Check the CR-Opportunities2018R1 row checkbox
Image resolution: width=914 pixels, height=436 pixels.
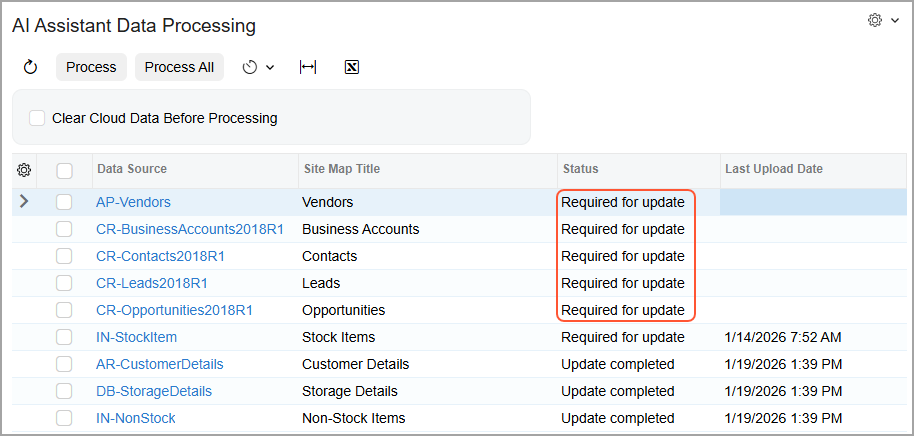pyautogui.click(x=64, y=310)
